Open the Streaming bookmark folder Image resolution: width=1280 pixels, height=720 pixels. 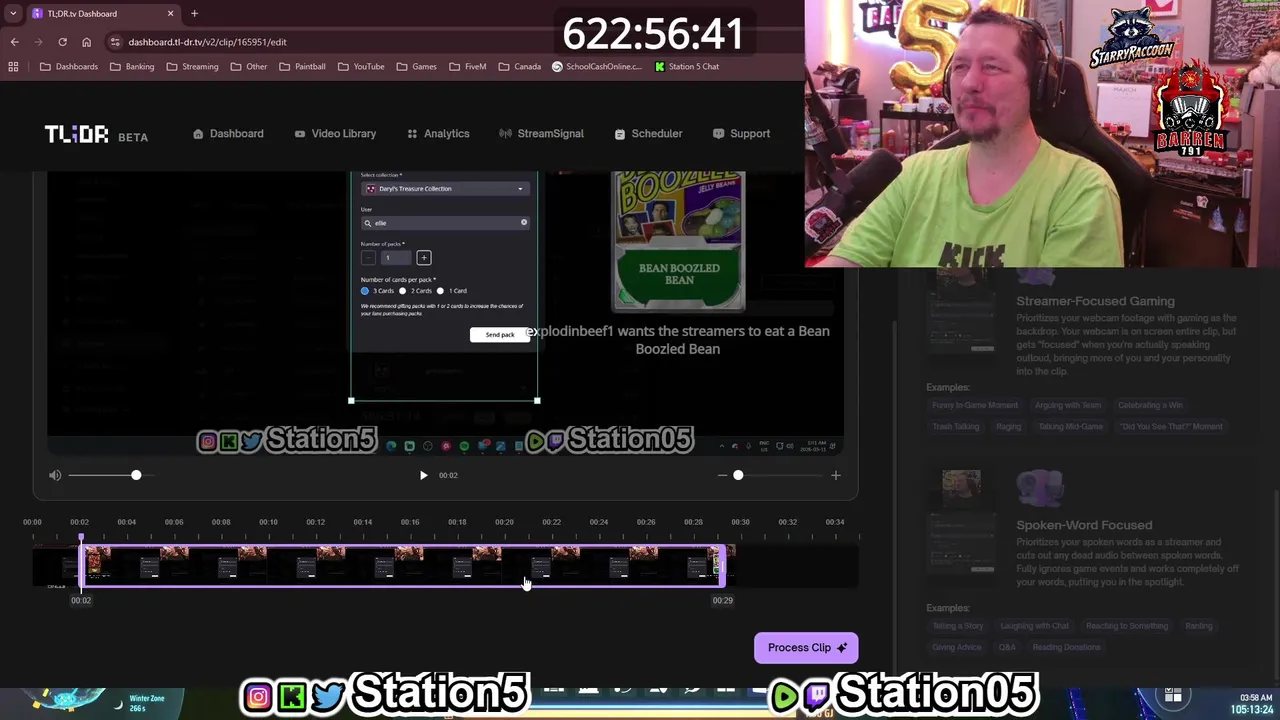(192, 67)
